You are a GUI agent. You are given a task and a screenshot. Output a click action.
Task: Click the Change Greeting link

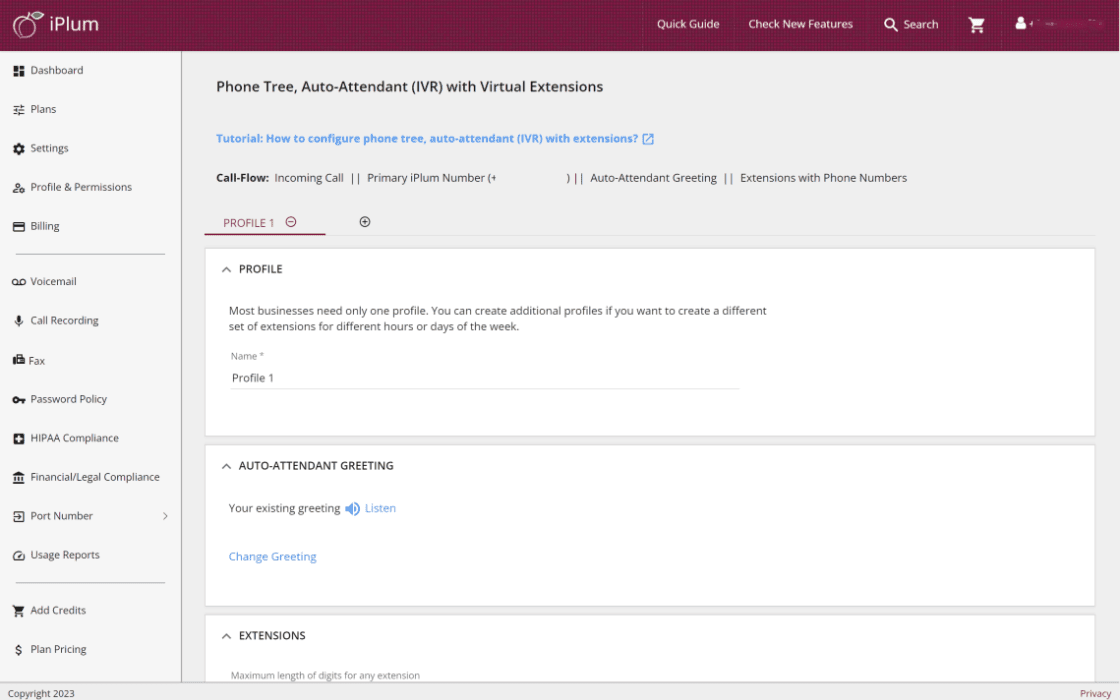tap(272, 557)
